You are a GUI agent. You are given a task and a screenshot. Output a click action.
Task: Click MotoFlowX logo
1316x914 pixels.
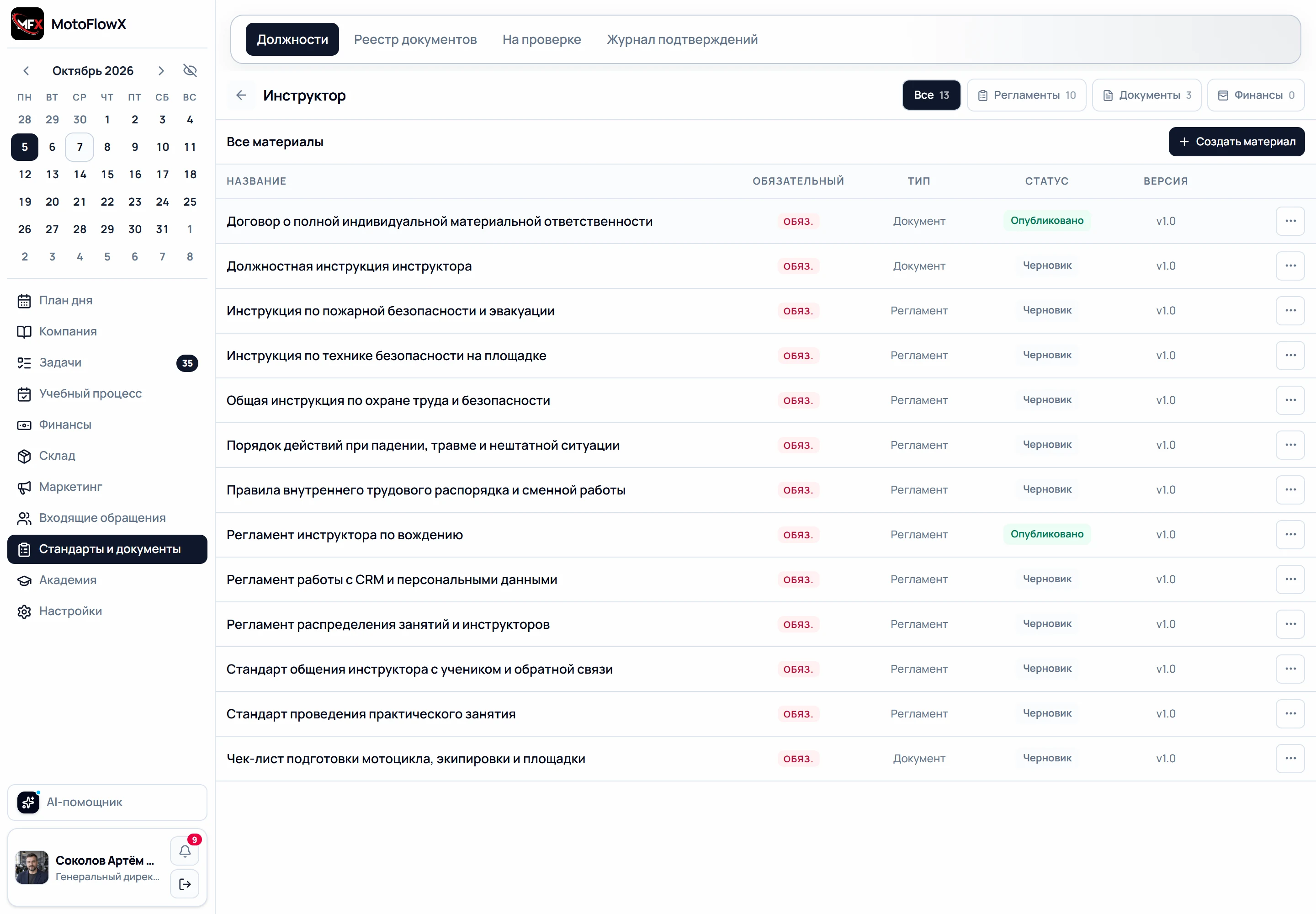(27, 24)
